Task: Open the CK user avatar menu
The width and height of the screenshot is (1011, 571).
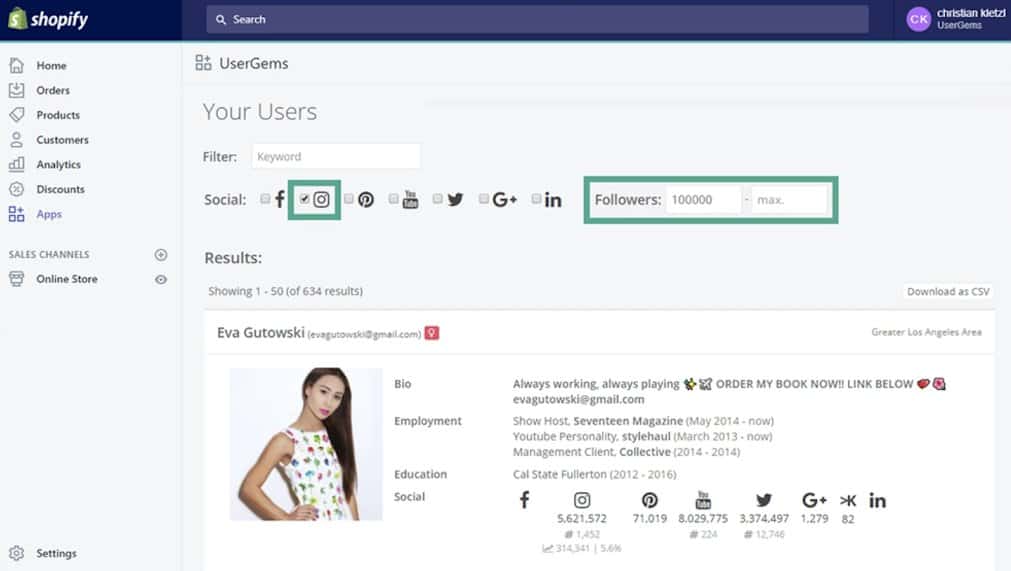Action: coord(919,19)
